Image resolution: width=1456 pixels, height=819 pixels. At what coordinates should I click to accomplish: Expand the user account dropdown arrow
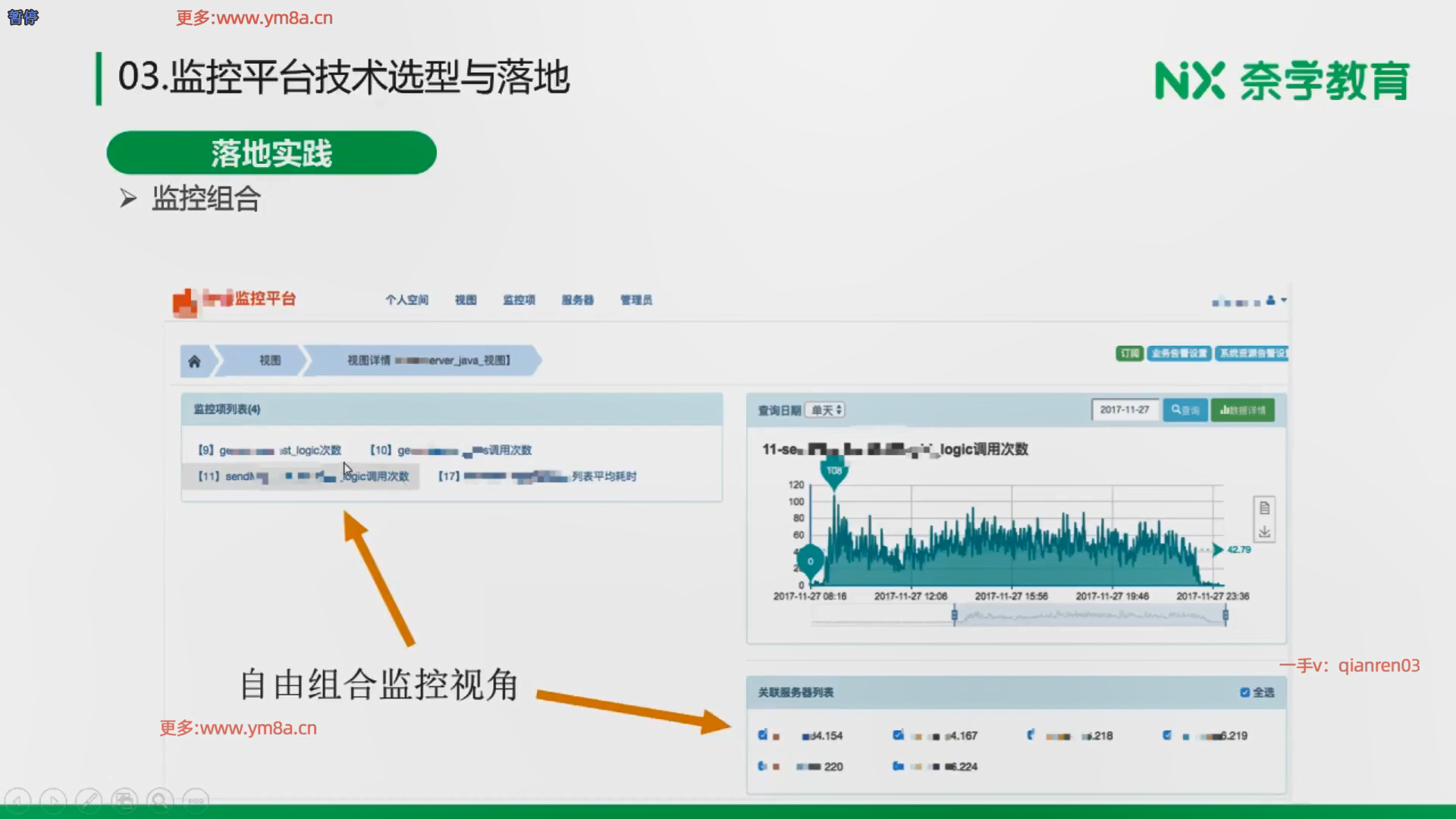pos(1284,300)
